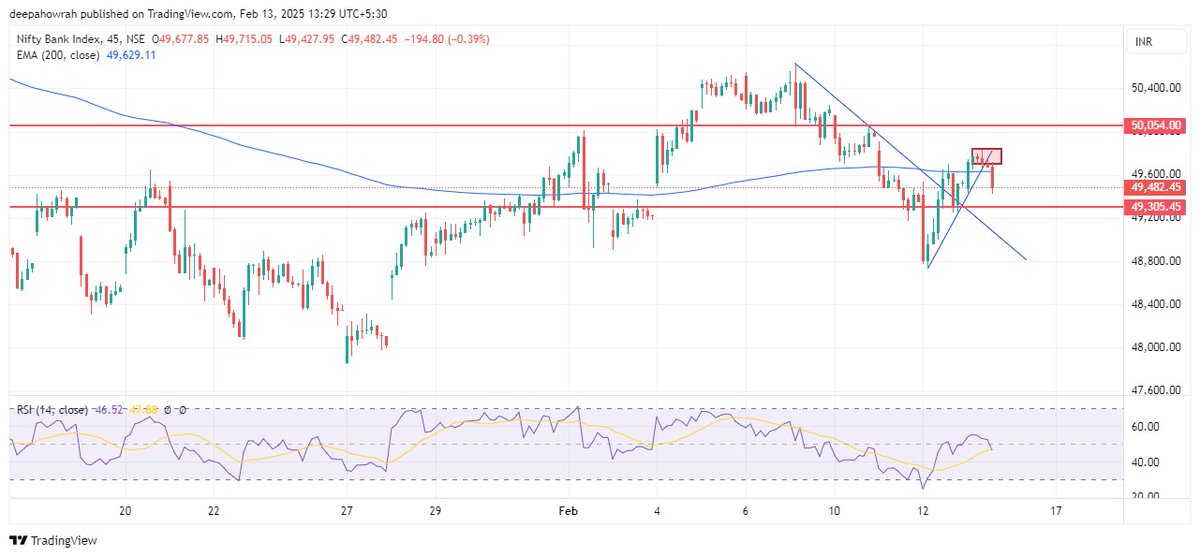Click the RSI axis value 40.00

[1145, 462]
